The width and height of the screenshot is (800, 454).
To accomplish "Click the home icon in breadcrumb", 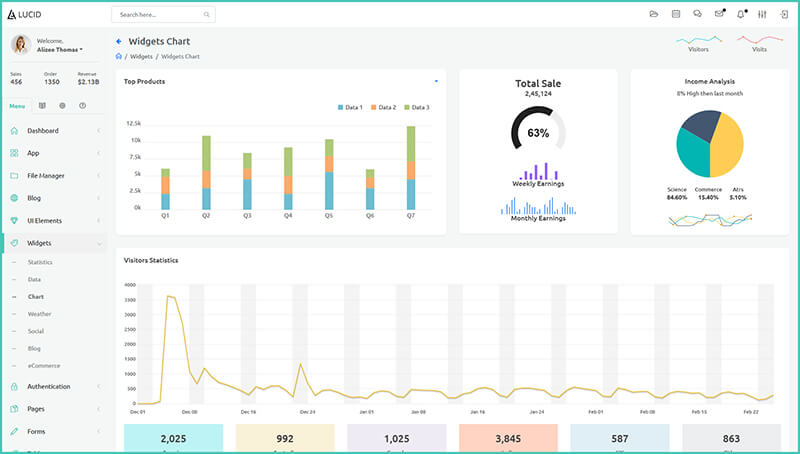I will click(x=119, y=56).
